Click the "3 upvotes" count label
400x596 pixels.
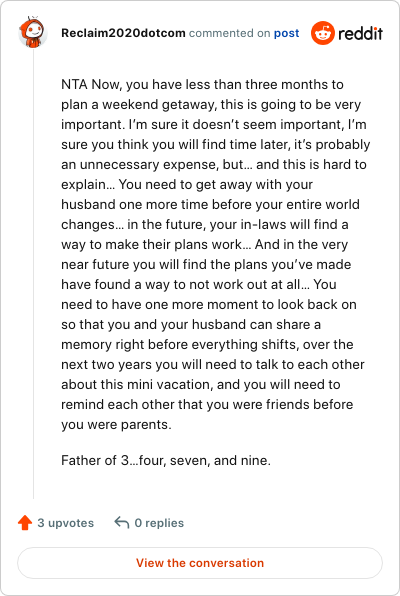[65, 523]
